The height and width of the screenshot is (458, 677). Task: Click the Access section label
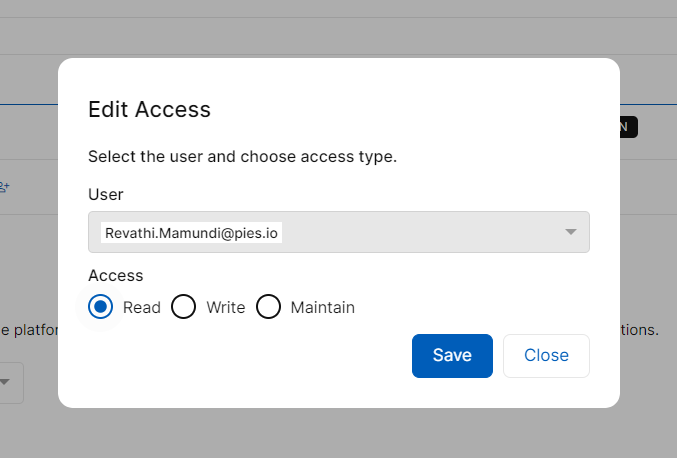coord(116,275)
